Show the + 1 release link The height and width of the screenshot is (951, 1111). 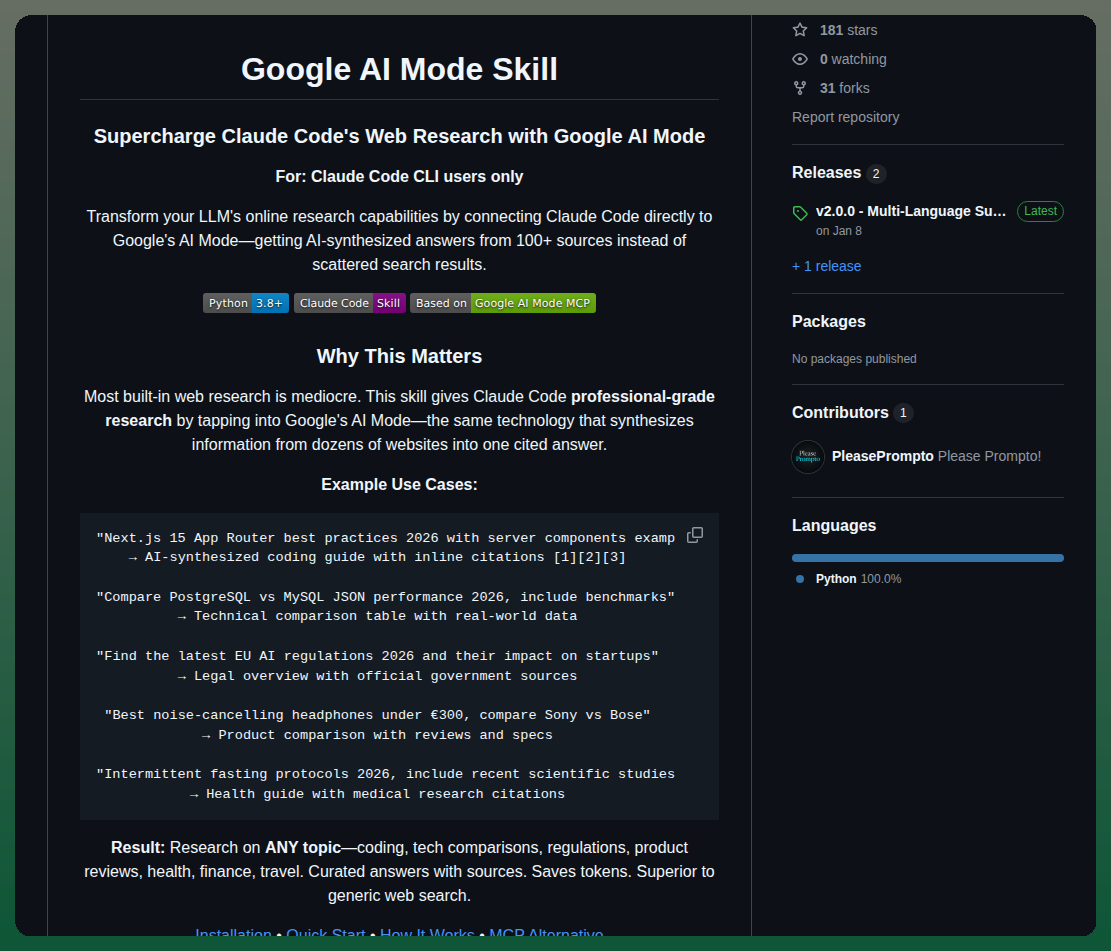826,266
